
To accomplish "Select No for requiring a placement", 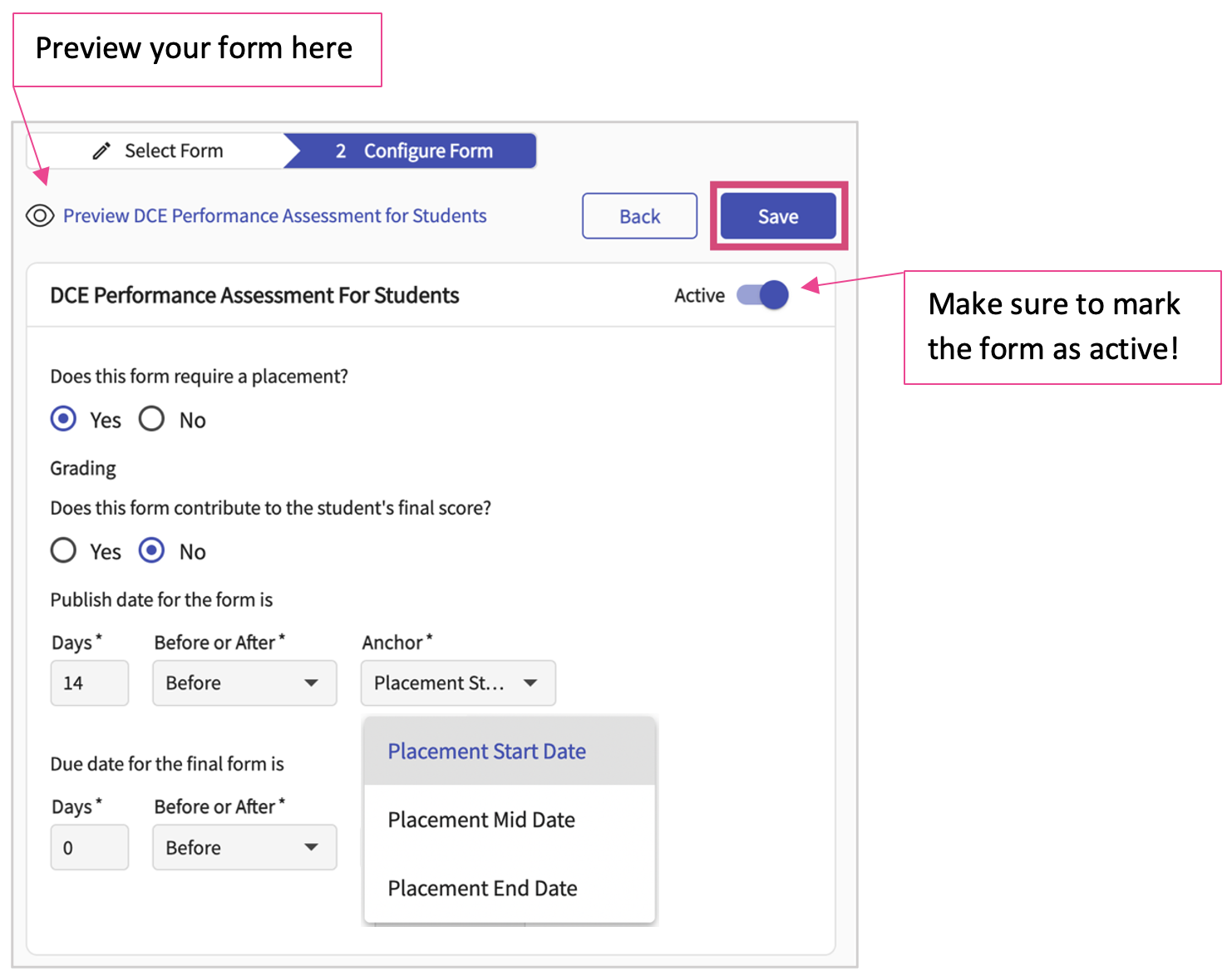I will pos(152,419).
